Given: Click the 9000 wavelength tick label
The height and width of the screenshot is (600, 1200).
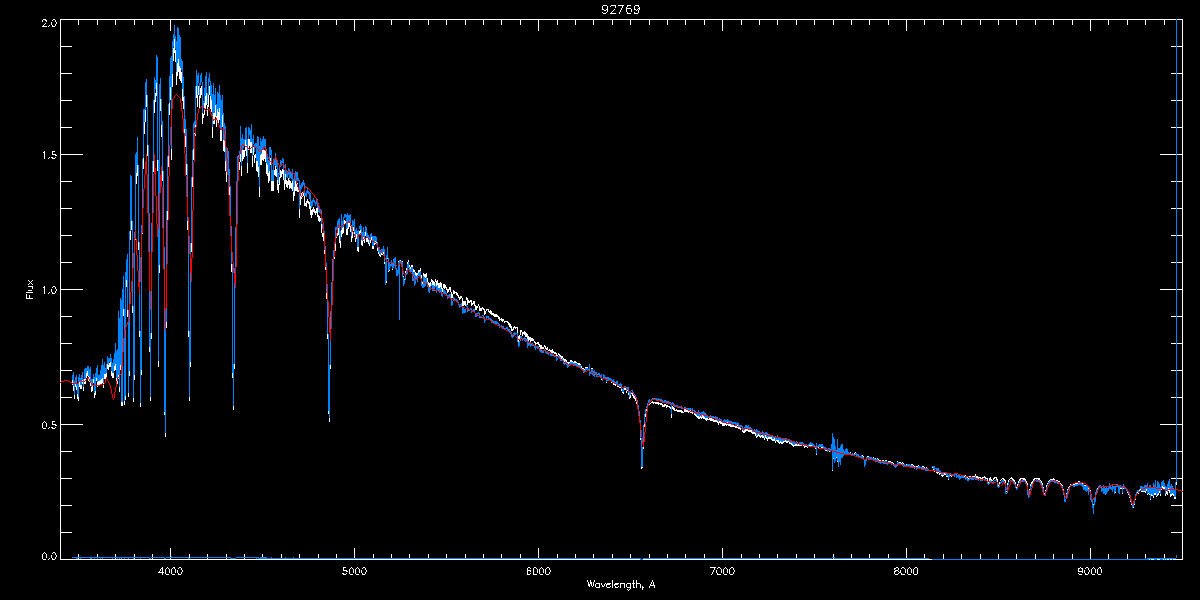Looking at the screenshot, I should click(1090, 571).
